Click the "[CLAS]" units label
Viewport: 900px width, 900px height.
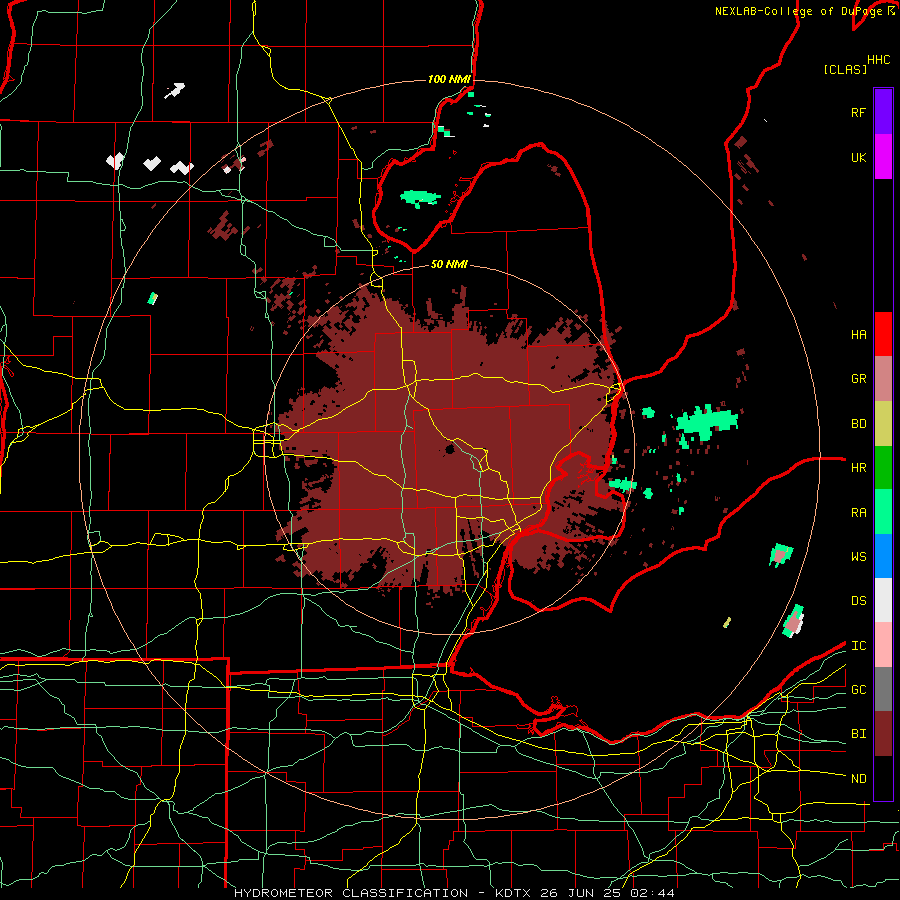(844, 69)
